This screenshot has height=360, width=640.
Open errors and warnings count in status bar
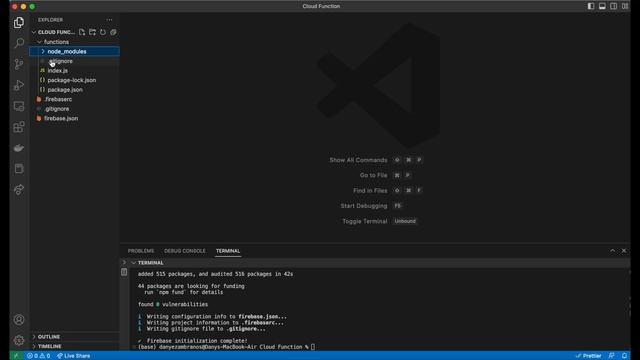[x=38, y=356]
